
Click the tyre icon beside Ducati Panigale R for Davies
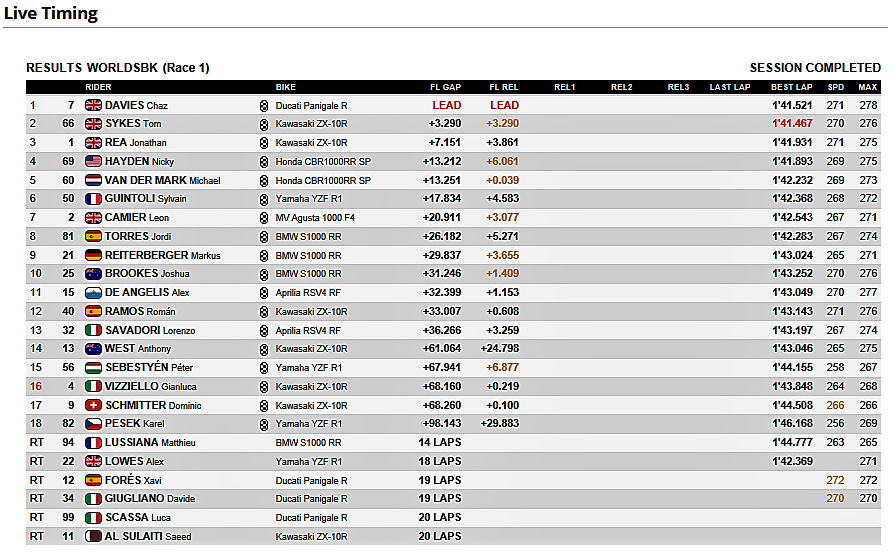point(264,106)
